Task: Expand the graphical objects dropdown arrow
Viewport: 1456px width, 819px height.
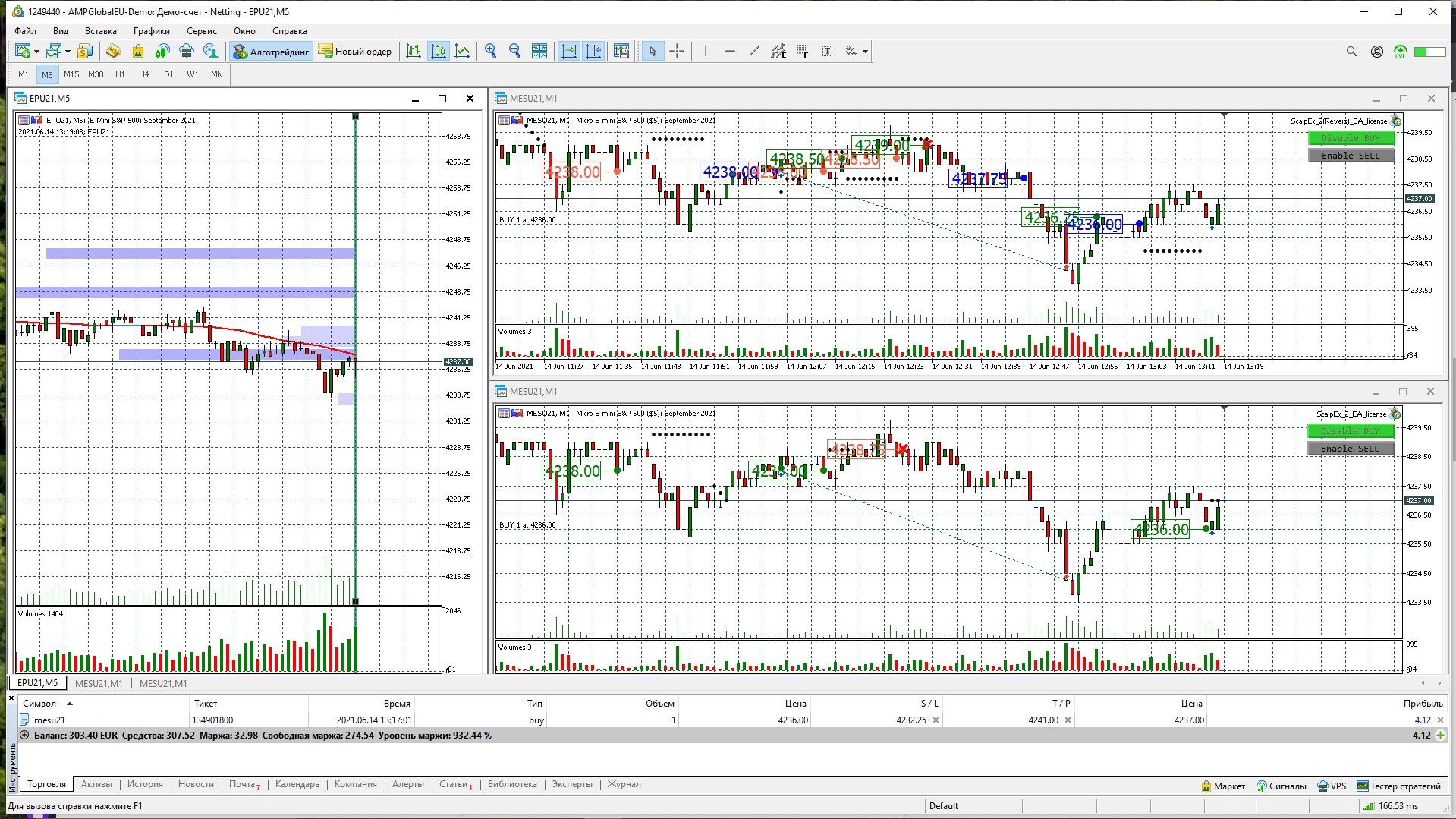Action: click(865, 52)
